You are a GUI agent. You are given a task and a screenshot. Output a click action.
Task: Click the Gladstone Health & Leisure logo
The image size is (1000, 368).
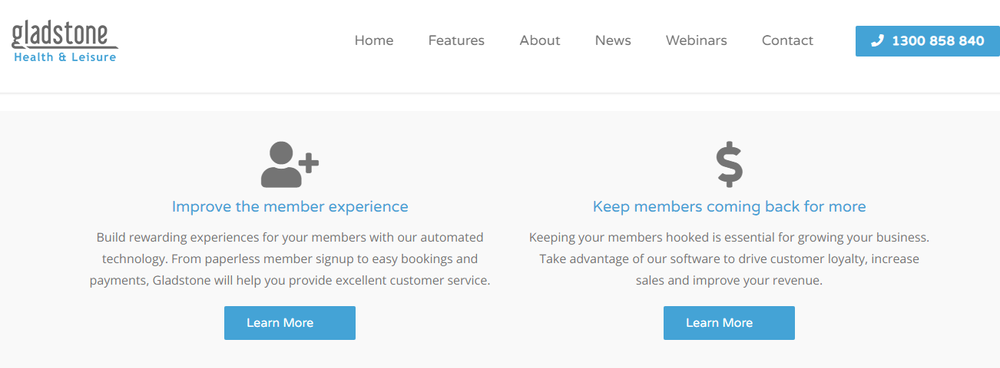tap(64, 42)
